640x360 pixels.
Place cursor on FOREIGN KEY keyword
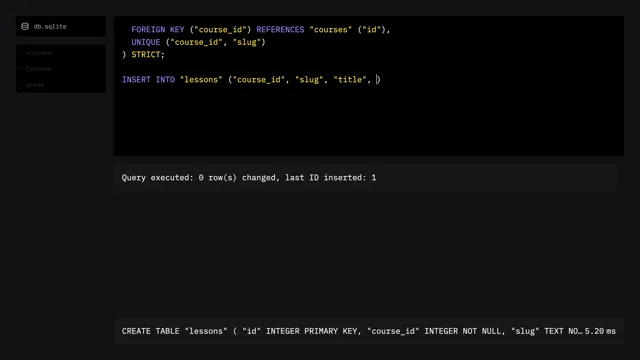pos(158,30)
